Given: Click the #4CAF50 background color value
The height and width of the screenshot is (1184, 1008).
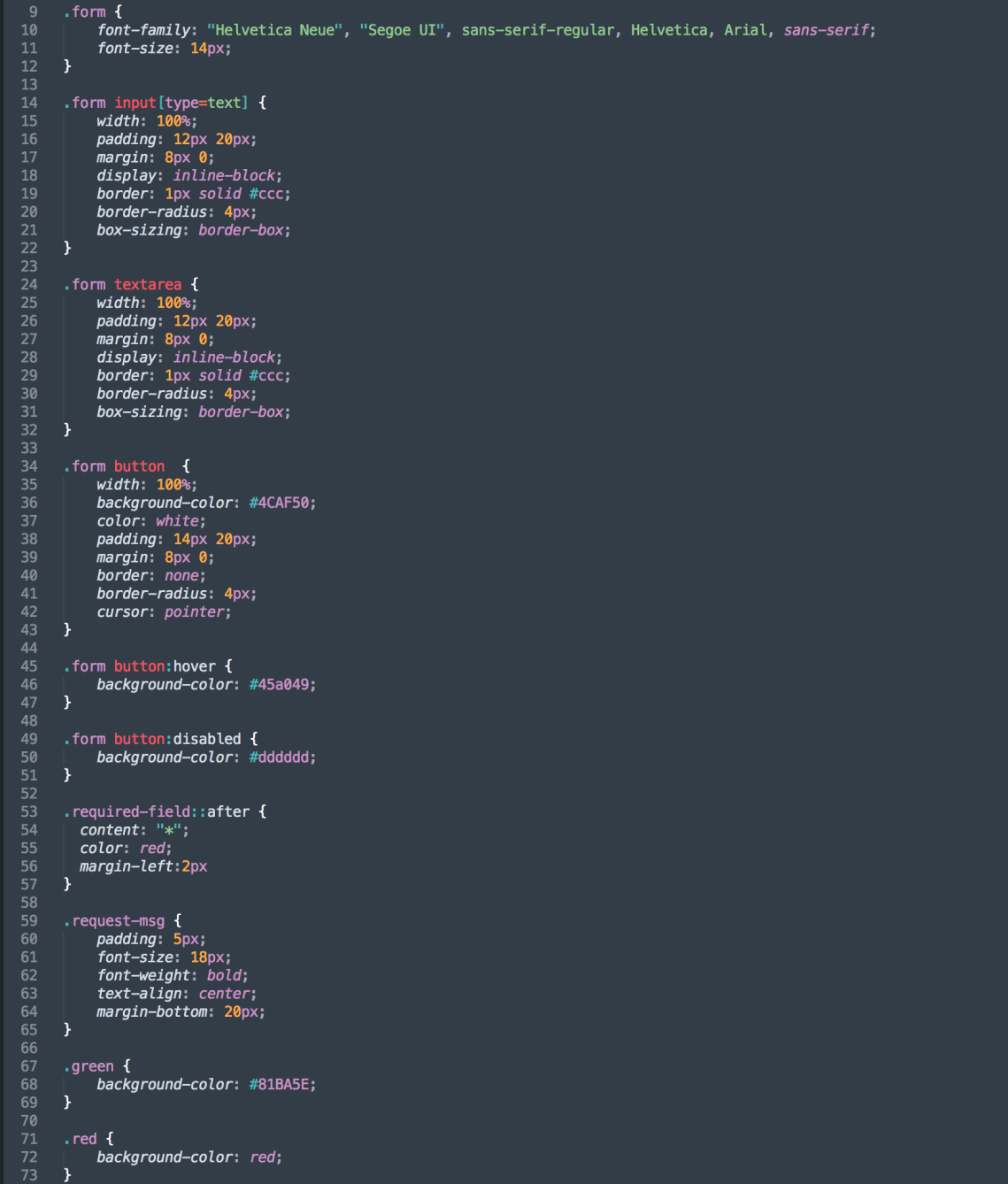Looking at the screenshot, I should pyautogui.click(x=279, y=503).
